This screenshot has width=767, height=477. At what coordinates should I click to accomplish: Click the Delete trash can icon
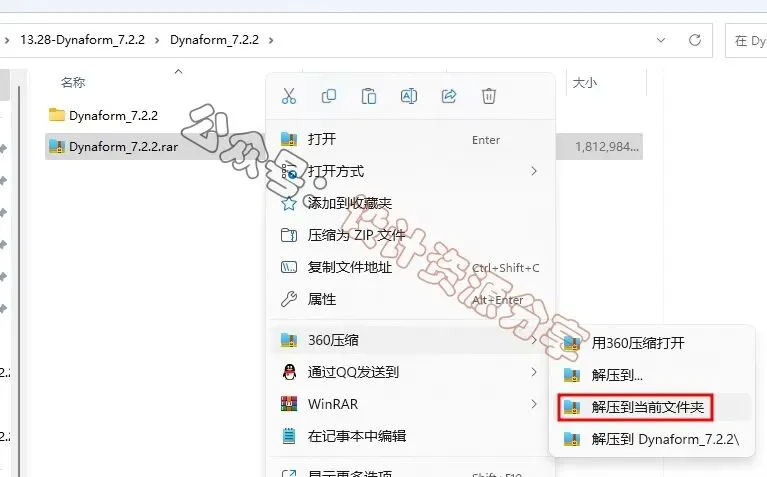pyautogui.click(x=489, y=96)
